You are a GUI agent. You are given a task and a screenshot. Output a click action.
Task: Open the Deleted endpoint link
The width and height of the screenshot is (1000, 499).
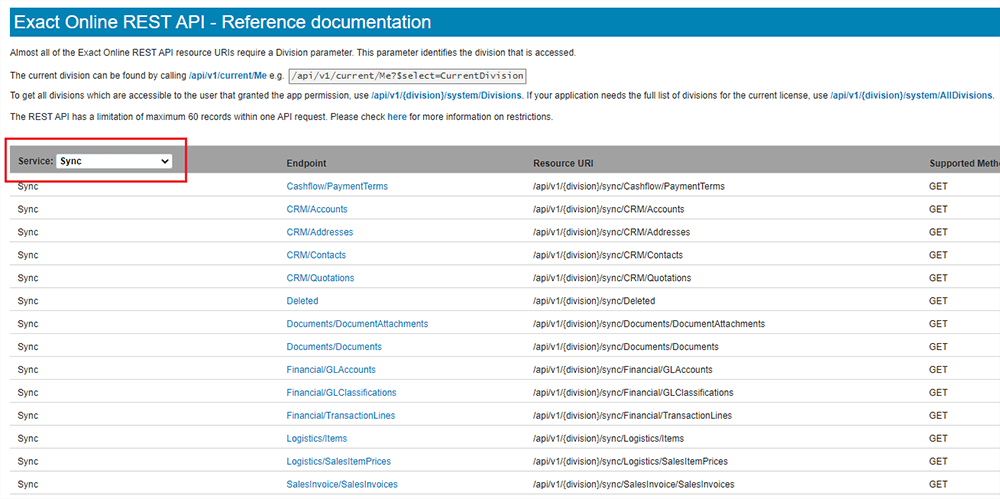click(302, 301)
